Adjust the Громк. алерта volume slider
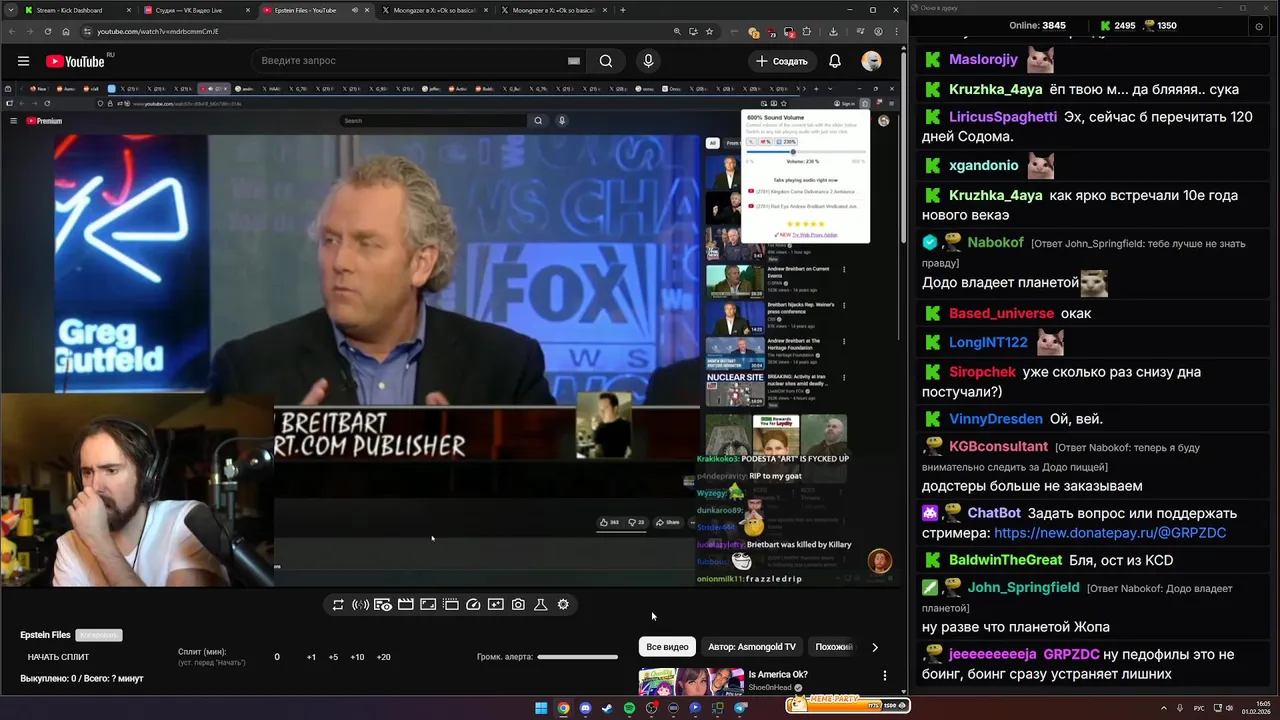 [578, 657]
